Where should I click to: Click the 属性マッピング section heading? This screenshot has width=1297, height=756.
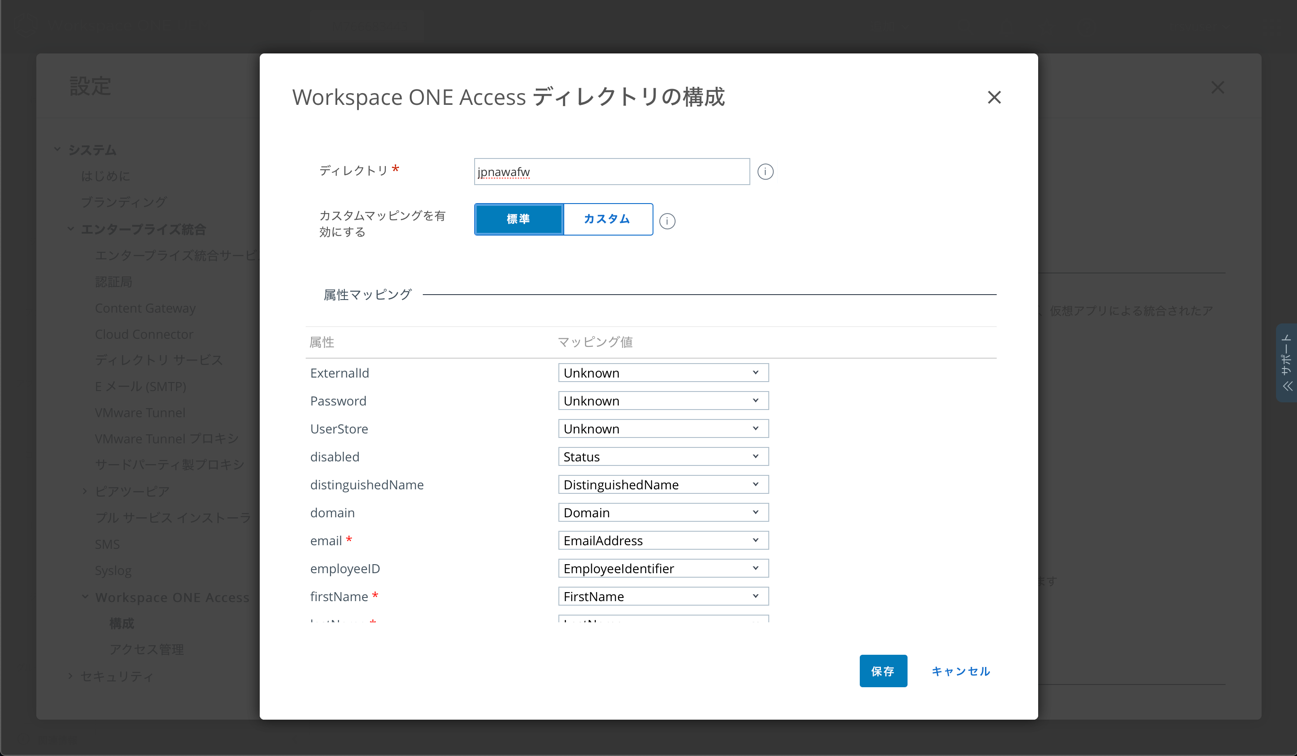(x=367, y=295)
